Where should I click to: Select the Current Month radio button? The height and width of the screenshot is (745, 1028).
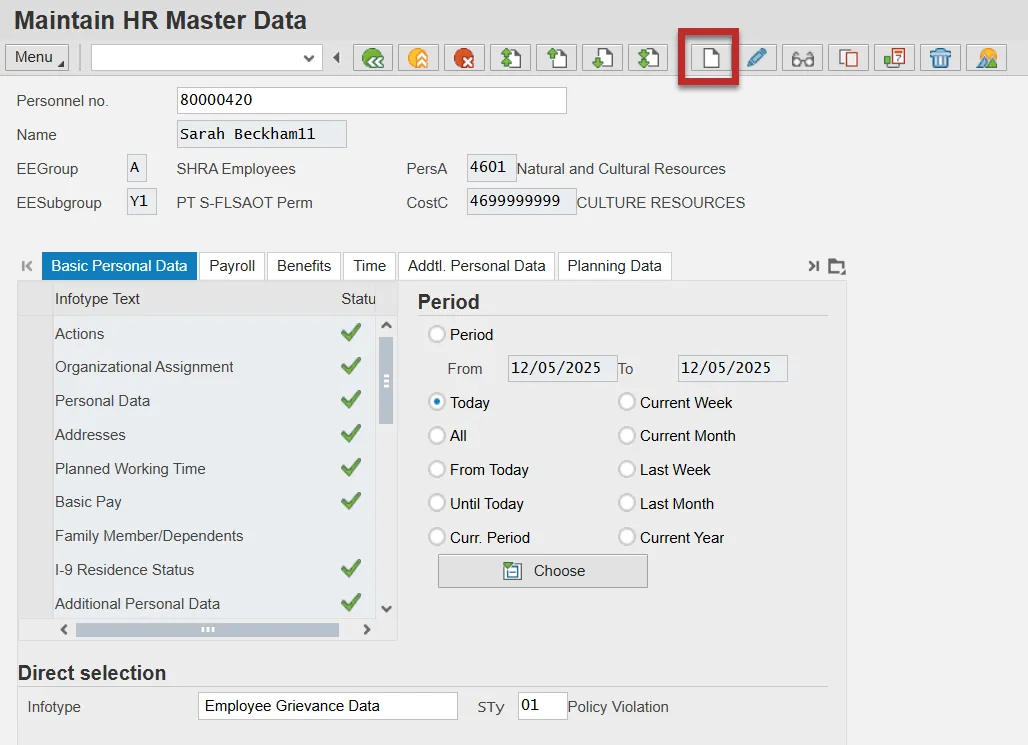pyautogui.click(x=627, y=436)
